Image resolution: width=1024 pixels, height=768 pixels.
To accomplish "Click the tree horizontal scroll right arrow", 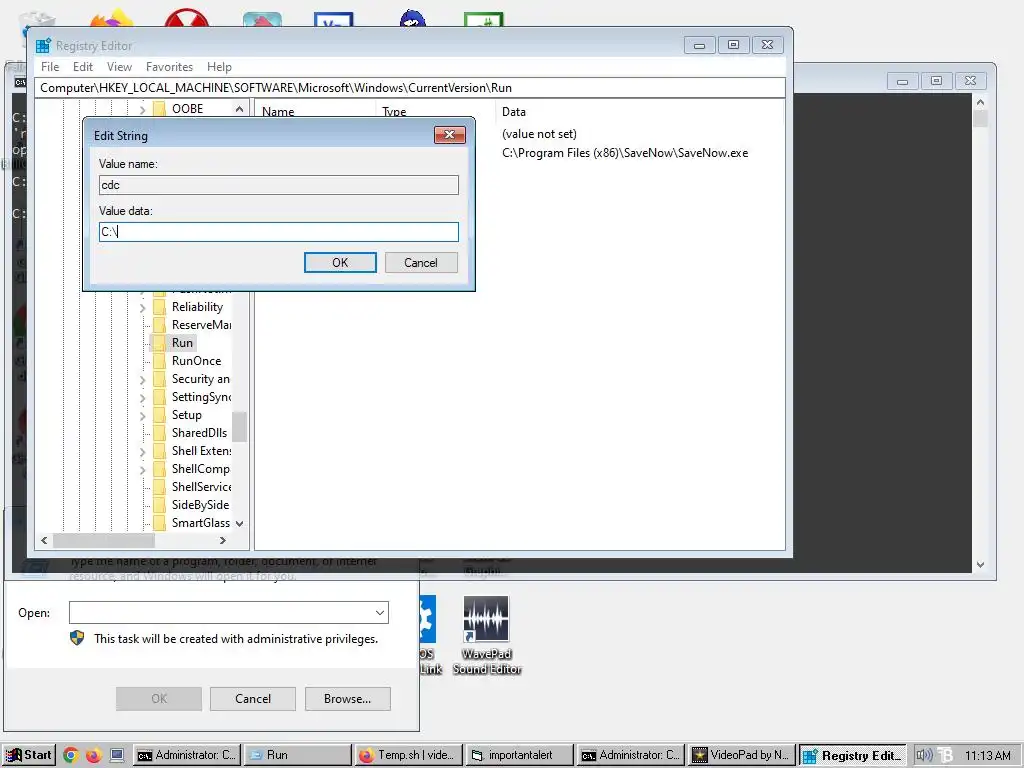I will click(223, 541).
